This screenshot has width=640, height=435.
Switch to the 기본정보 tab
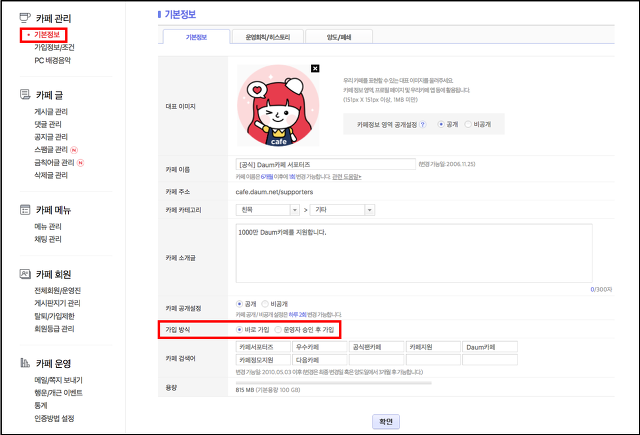tap(196, 37)
